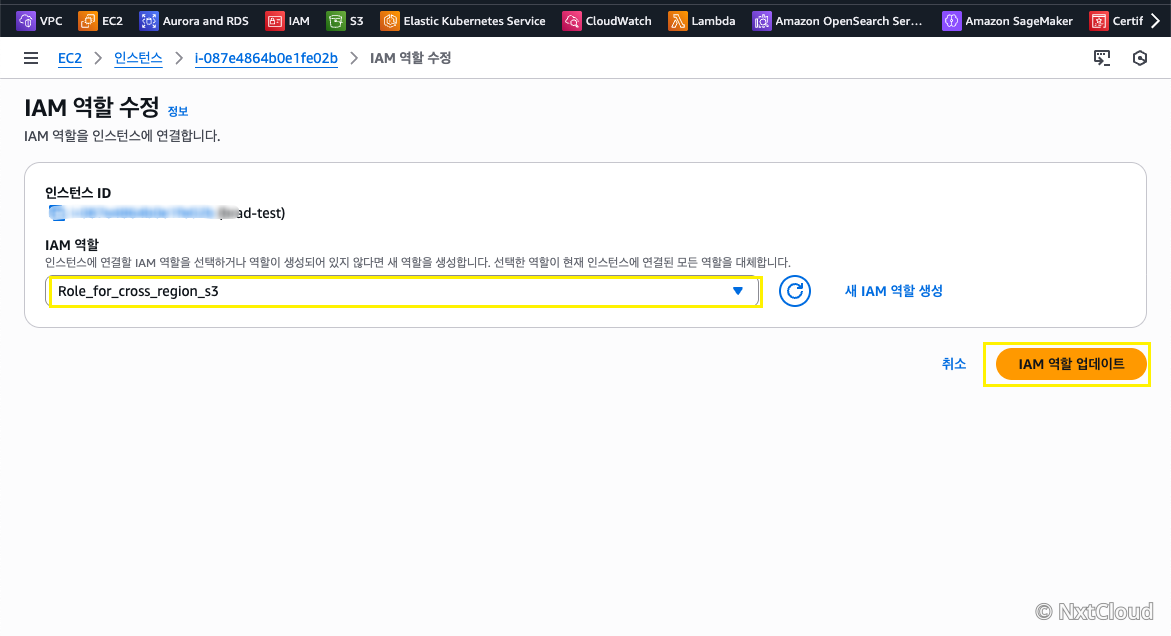1171x636 pixels.
Task: Open the Amazon OpenSearch Service icon
Action: tap(761, 21)
